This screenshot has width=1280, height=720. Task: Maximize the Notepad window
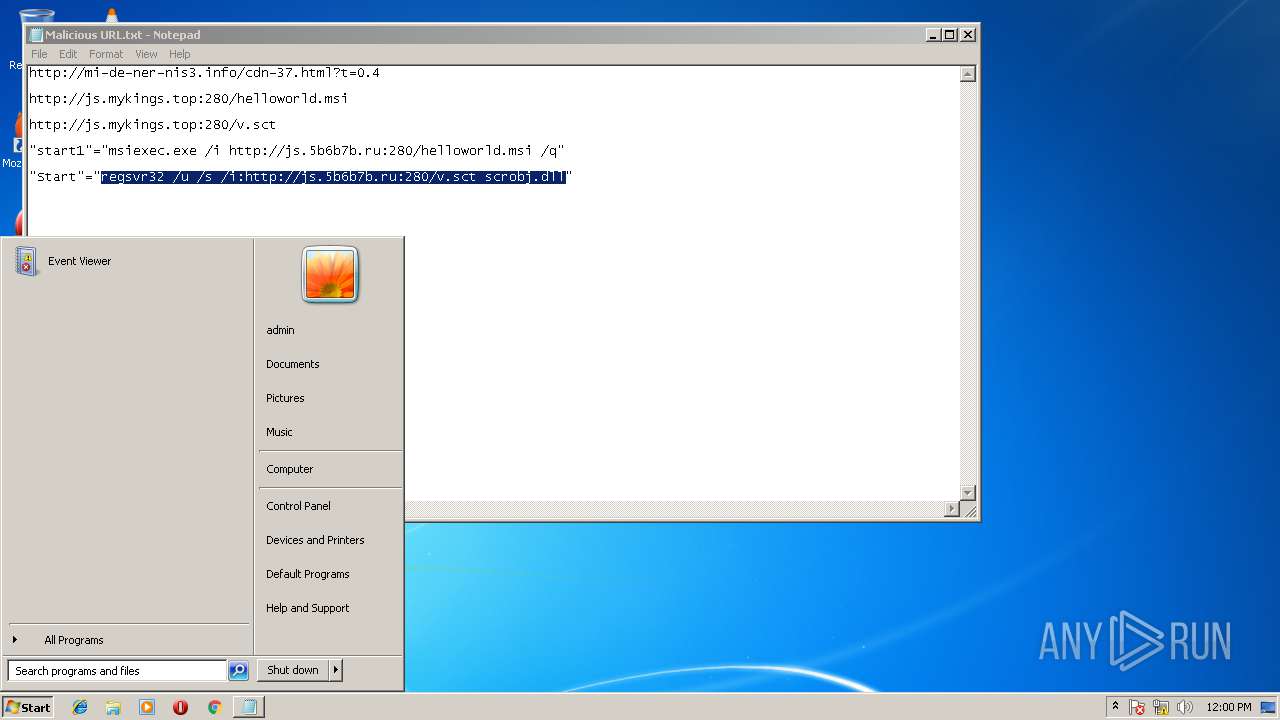click(x=950, y=34)
